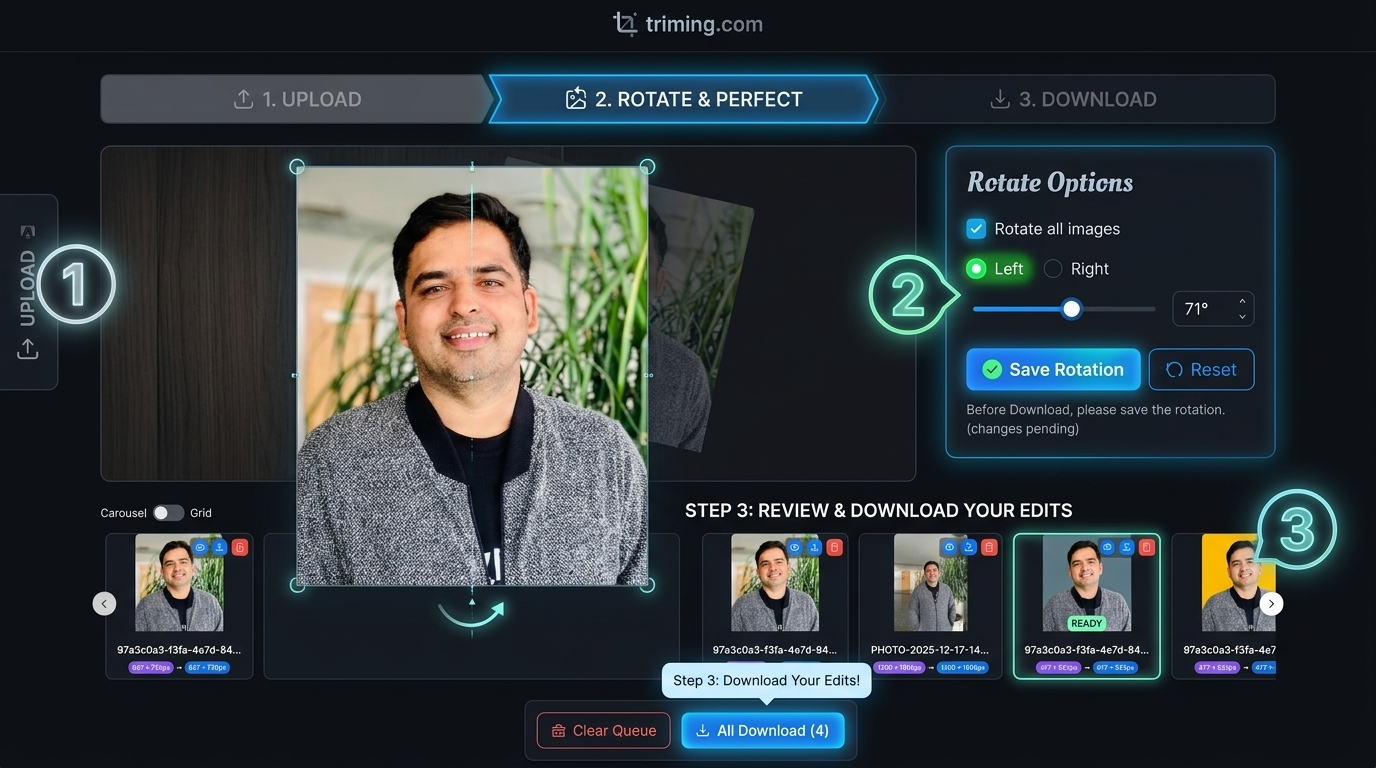Click the rotation angle slider handle
Screen dimensions: 1376x768
pyautogui.click(x=1071, y=309)
